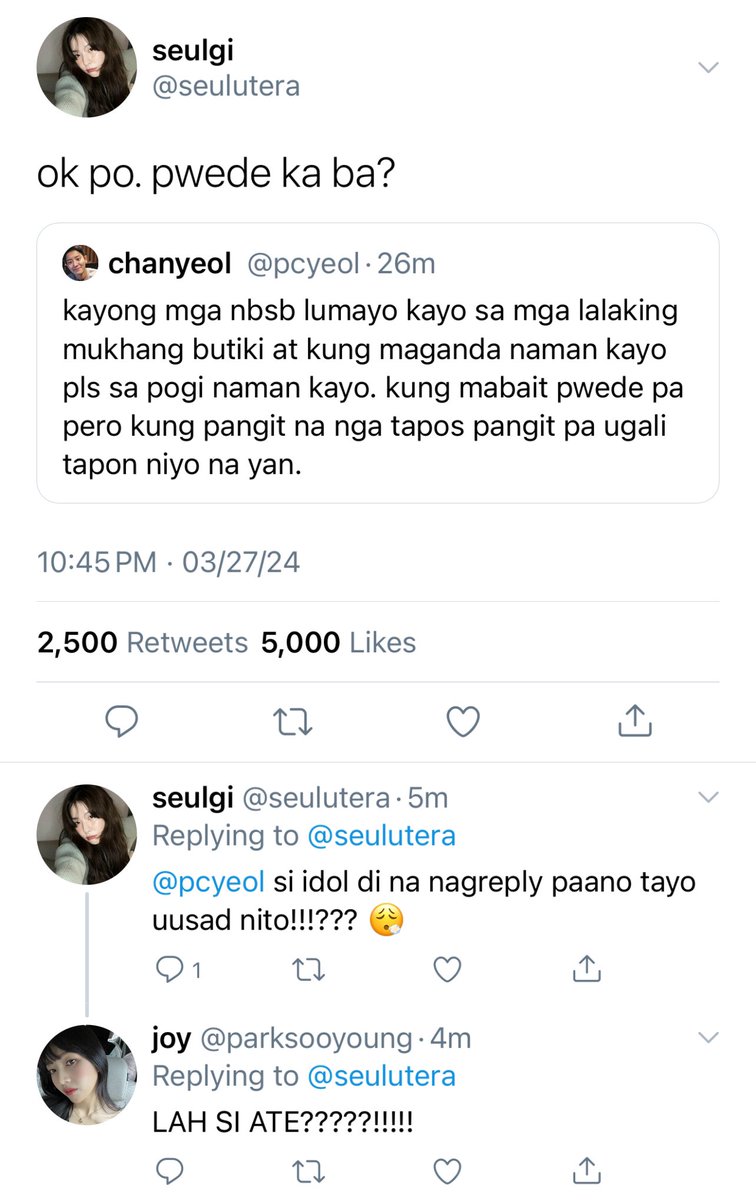This screenshot has height=1200, width=756.
Task: Reply to the main seulgi tweet
Action: 120,719
